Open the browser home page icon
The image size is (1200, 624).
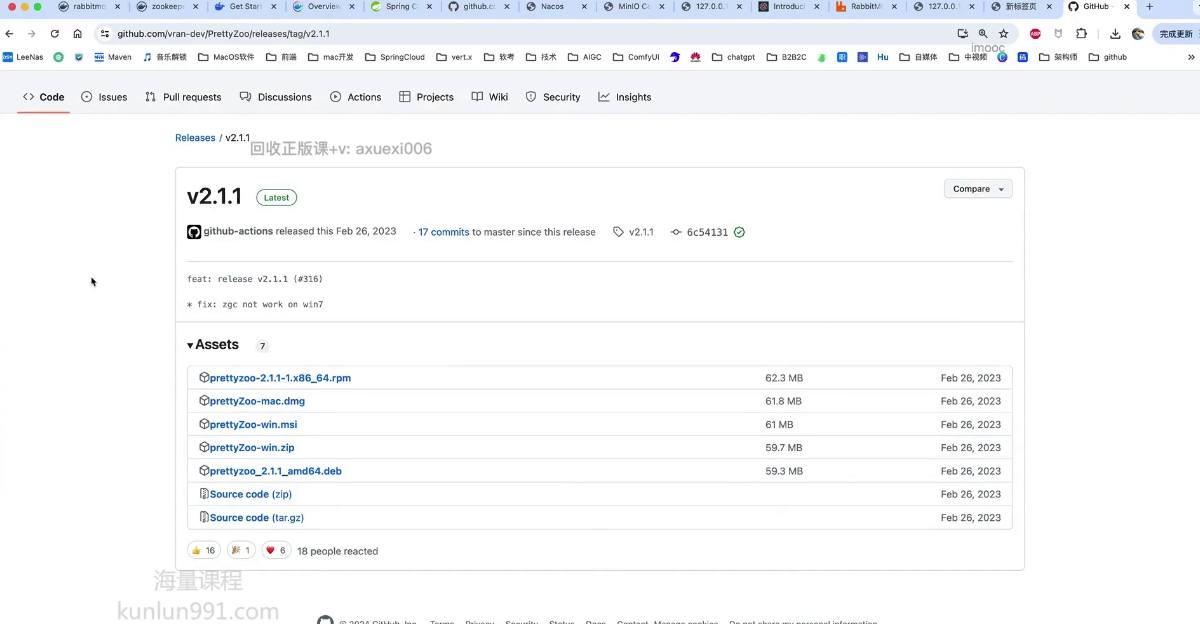click(x=77, y=33)
